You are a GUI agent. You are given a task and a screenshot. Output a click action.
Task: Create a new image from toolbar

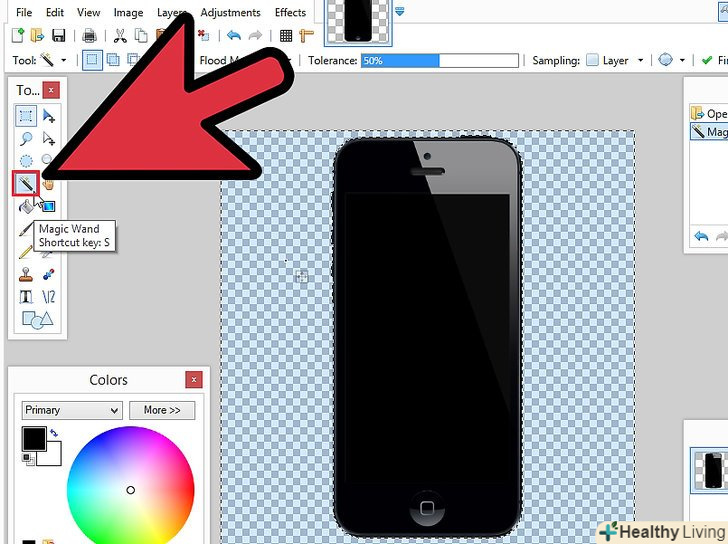[18, 35]
